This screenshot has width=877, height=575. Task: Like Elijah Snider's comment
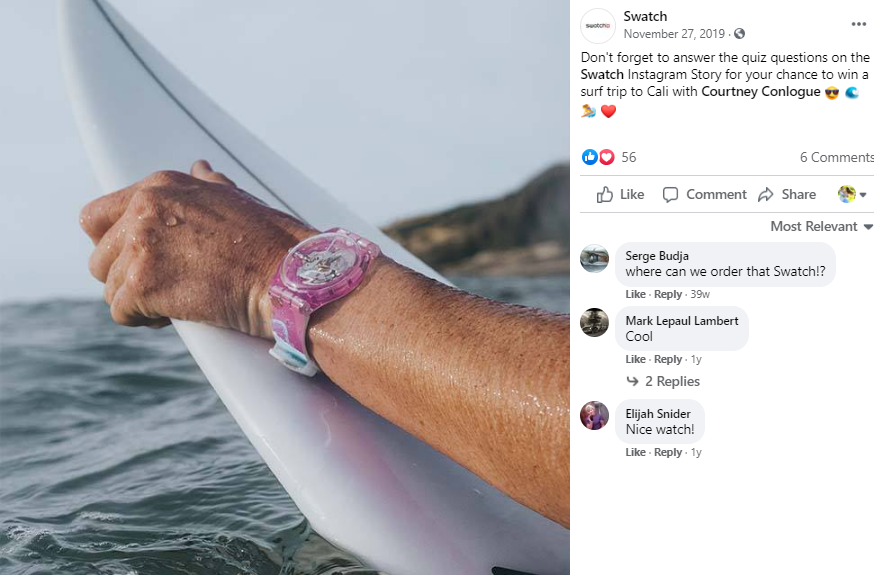635,453
